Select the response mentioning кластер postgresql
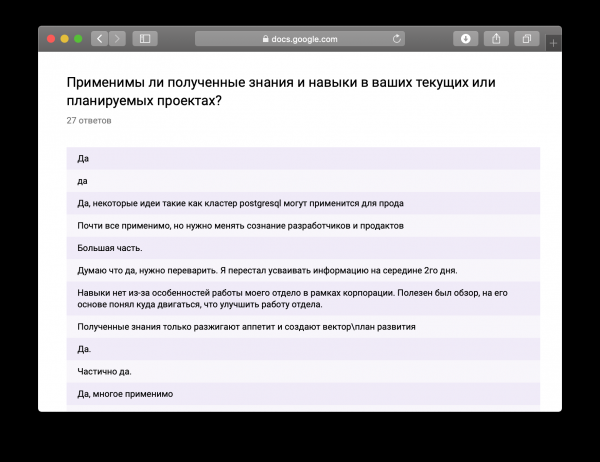The height and width of the screenshot is (462, 600). coord(303,203)
